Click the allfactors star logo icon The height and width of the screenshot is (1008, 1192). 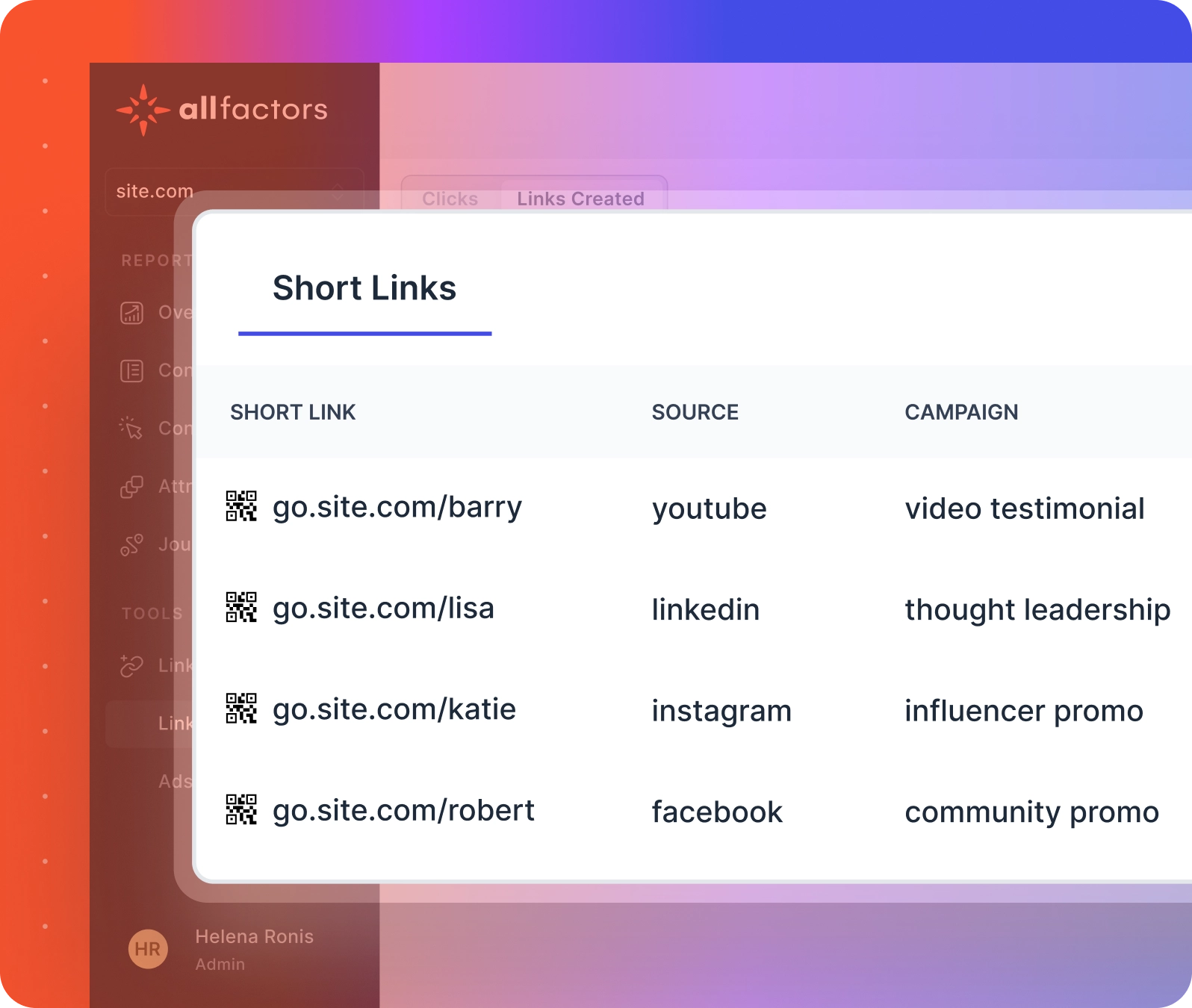click(143, 110)
